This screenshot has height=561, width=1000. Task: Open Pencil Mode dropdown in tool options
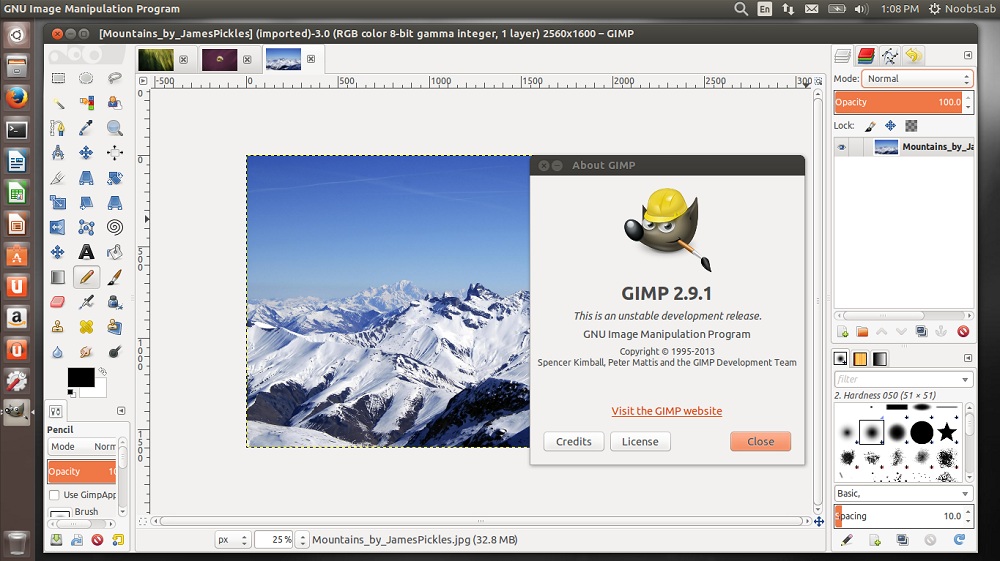click(83, 447)
